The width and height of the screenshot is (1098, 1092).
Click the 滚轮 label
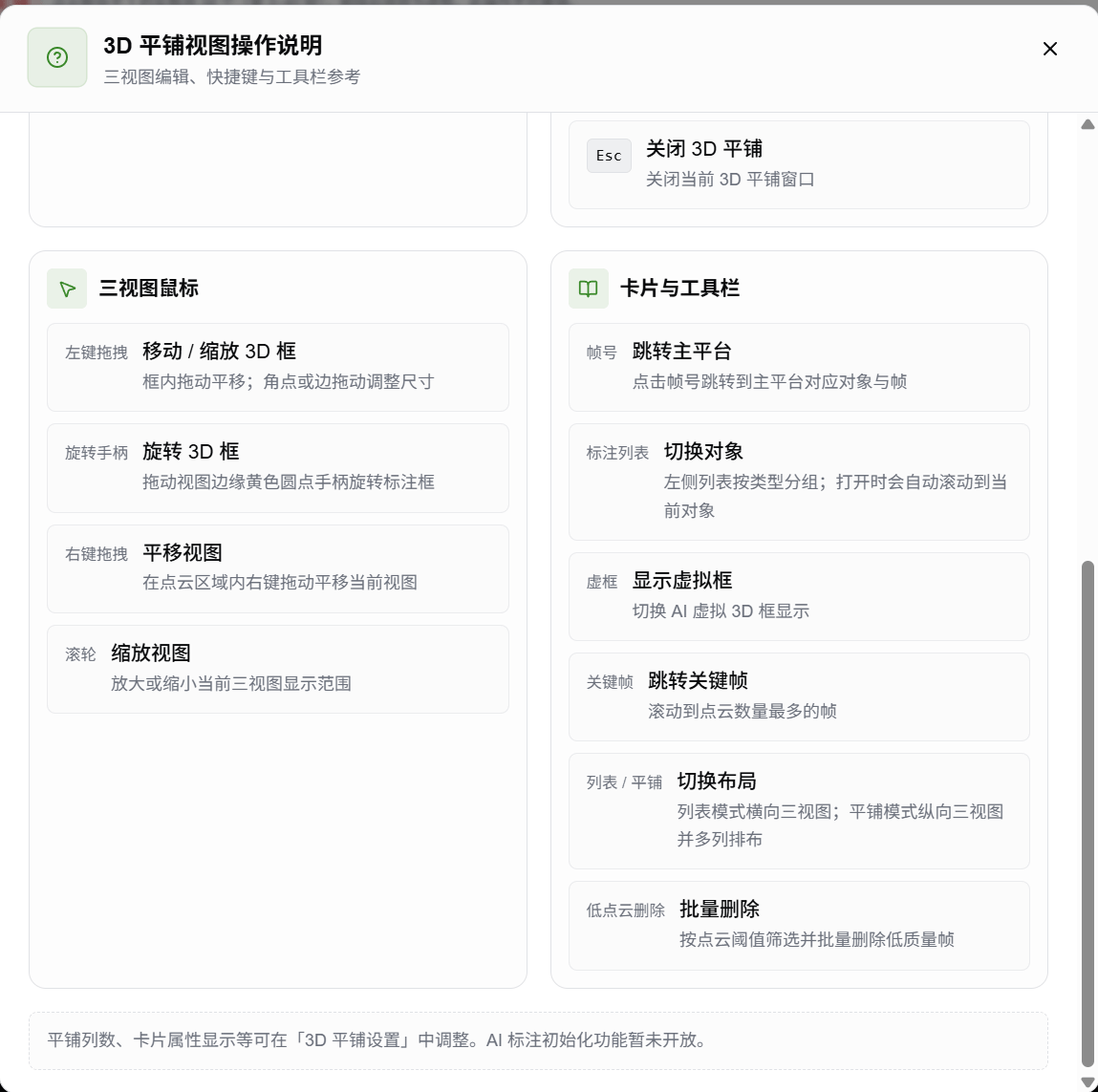(x=80, y=654)
